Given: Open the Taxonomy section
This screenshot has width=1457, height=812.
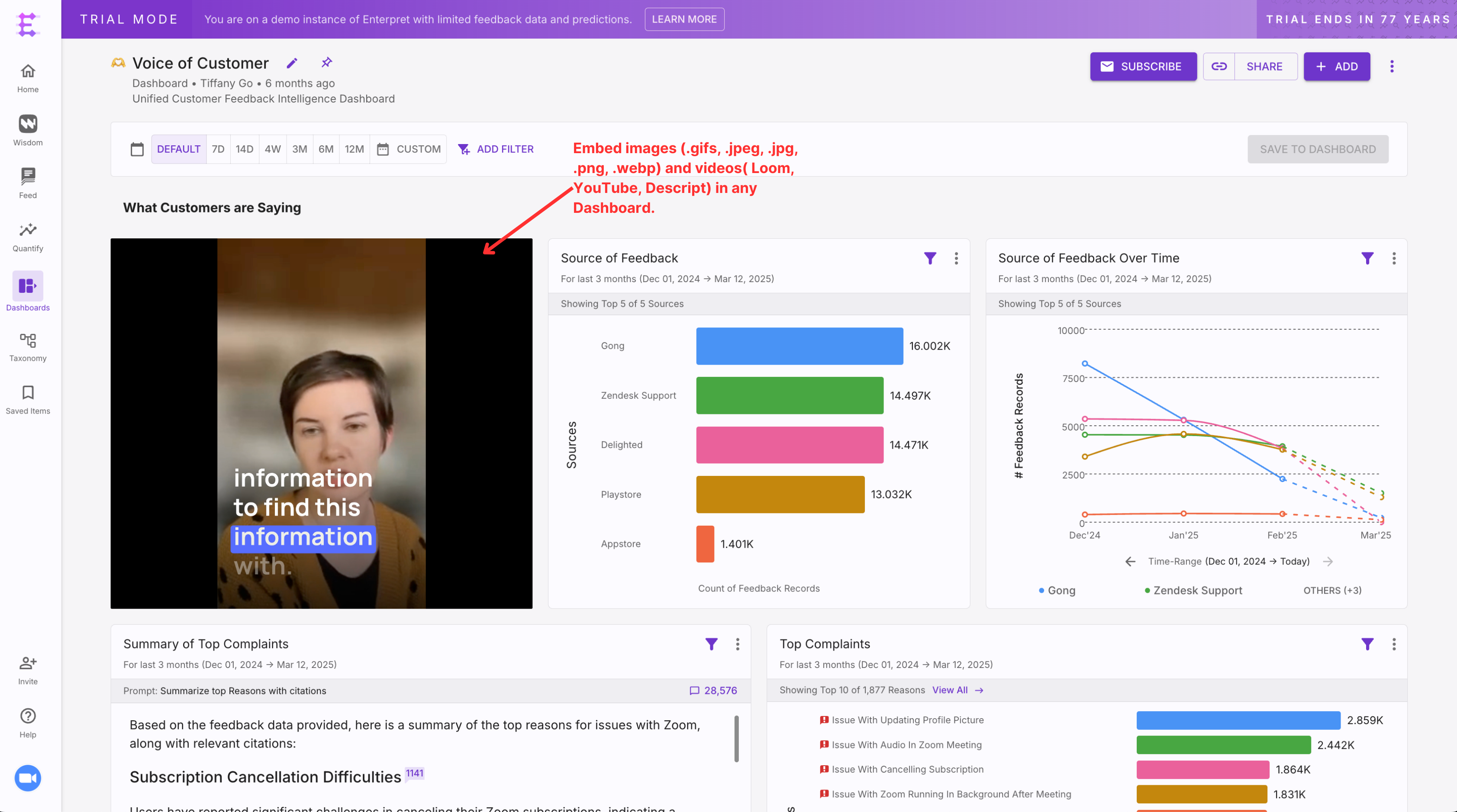Looking at the screenshot, I should (28, 346).
